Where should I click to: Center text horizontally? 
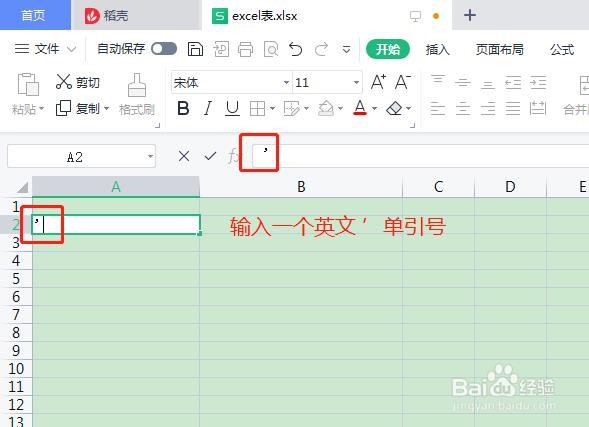(463, 109)
